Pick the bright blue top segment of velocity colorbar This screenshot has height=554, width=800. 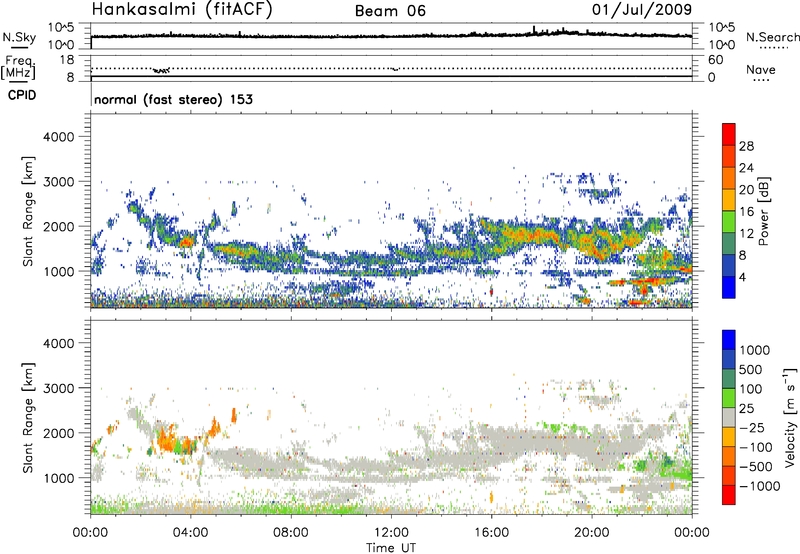click(729, 340)
